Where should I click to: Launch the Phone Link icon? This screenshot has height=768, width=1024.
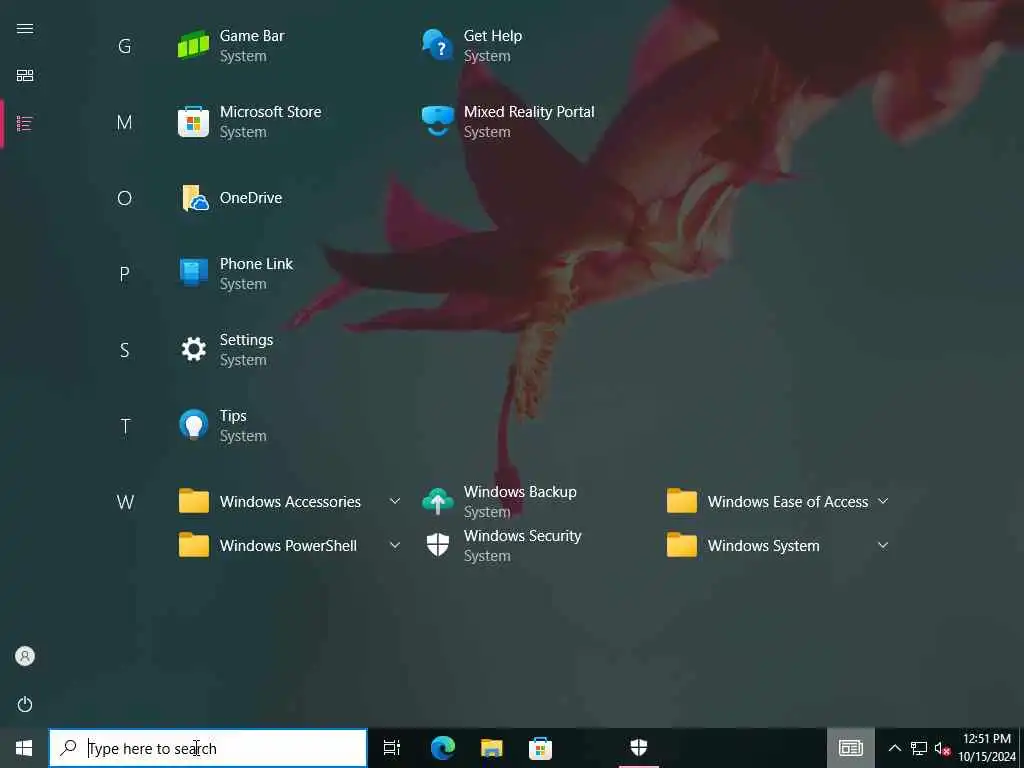click(193, 274)
